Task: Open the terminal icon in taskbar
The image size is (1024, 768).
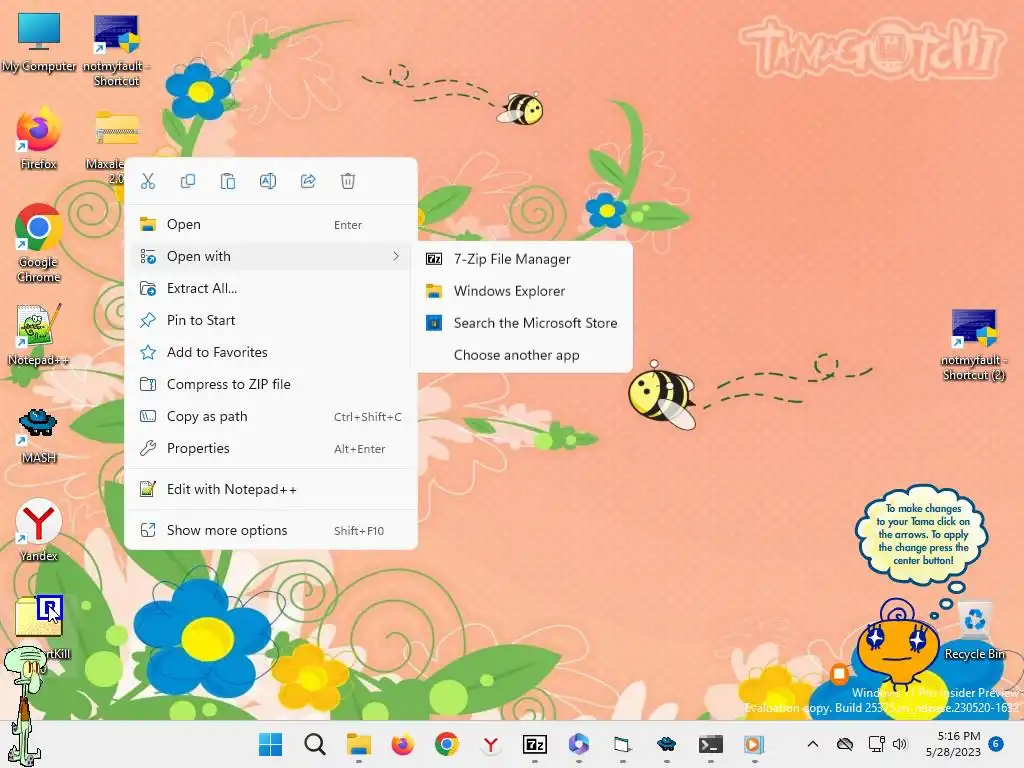Action: (711, 744)
